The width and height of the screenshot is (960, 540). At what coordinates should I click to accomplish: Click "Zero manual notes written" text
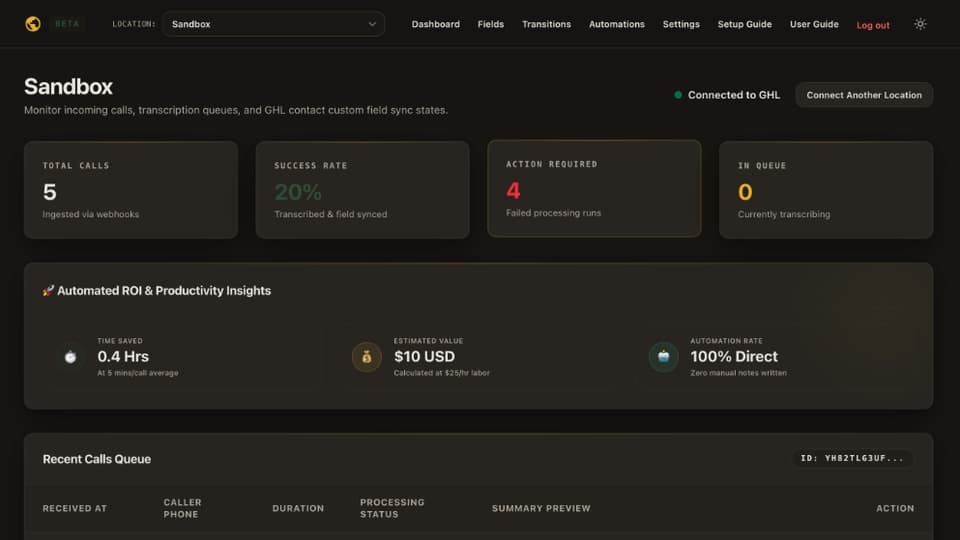coord(738,373)
